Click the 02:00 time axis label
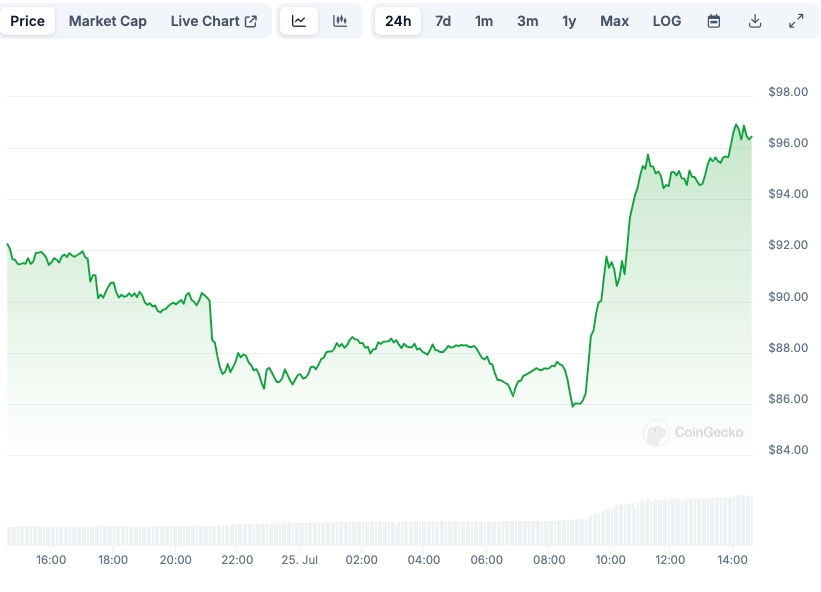 (361, 560)
